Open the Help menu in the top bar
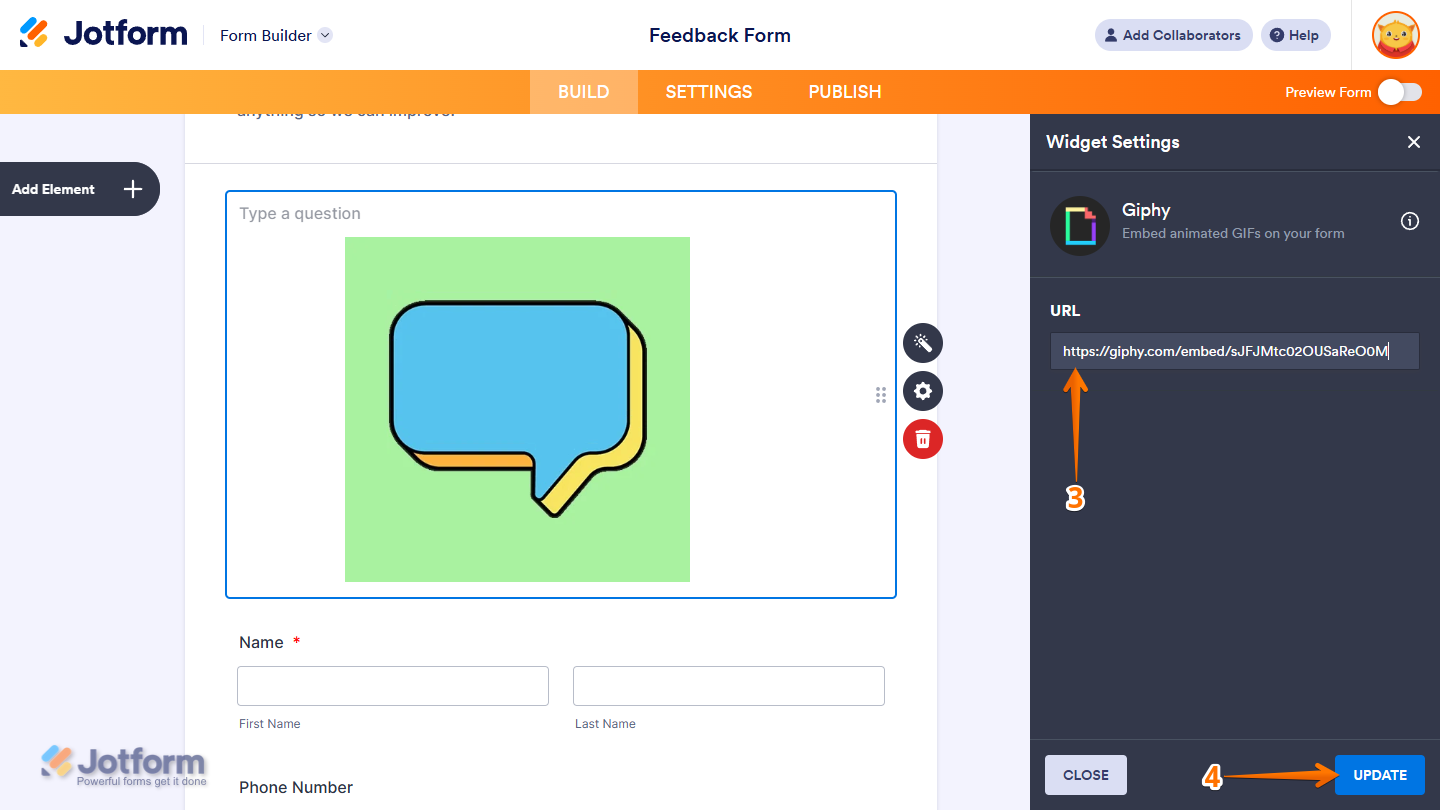The image size is (1440, 810). [1295, 35]
